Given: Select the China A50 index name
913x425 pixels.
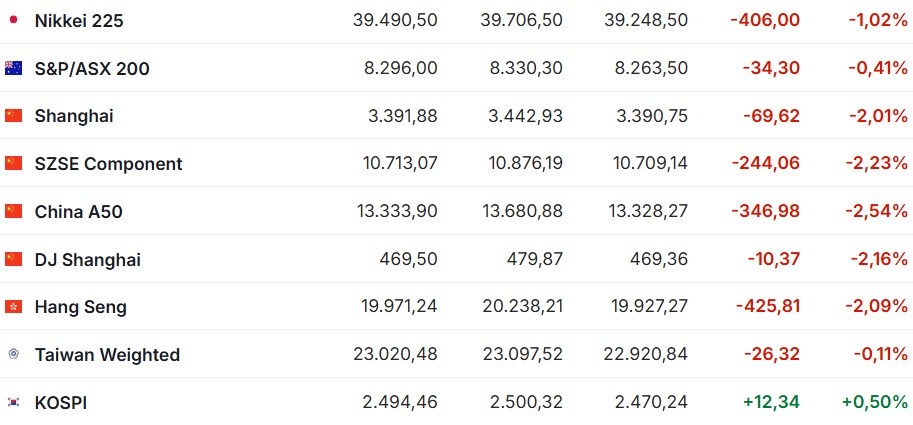Looking at the screenshot, I should coord(79,211).
